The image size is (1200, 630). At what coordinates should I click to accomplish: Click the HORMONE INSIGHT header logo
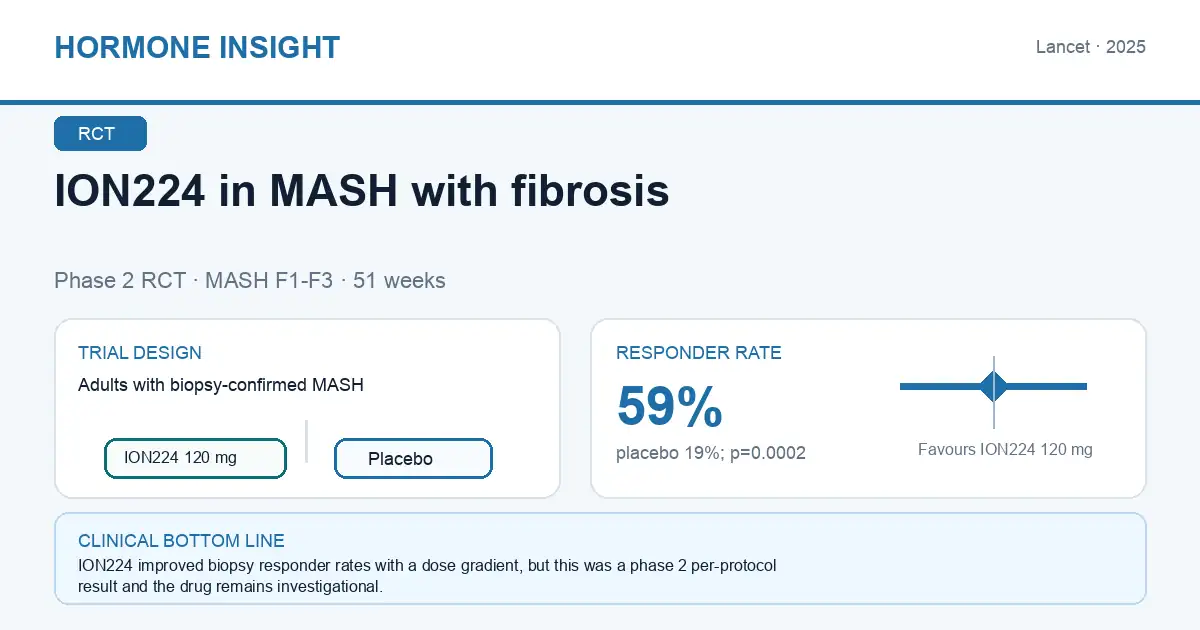(197, 47)
